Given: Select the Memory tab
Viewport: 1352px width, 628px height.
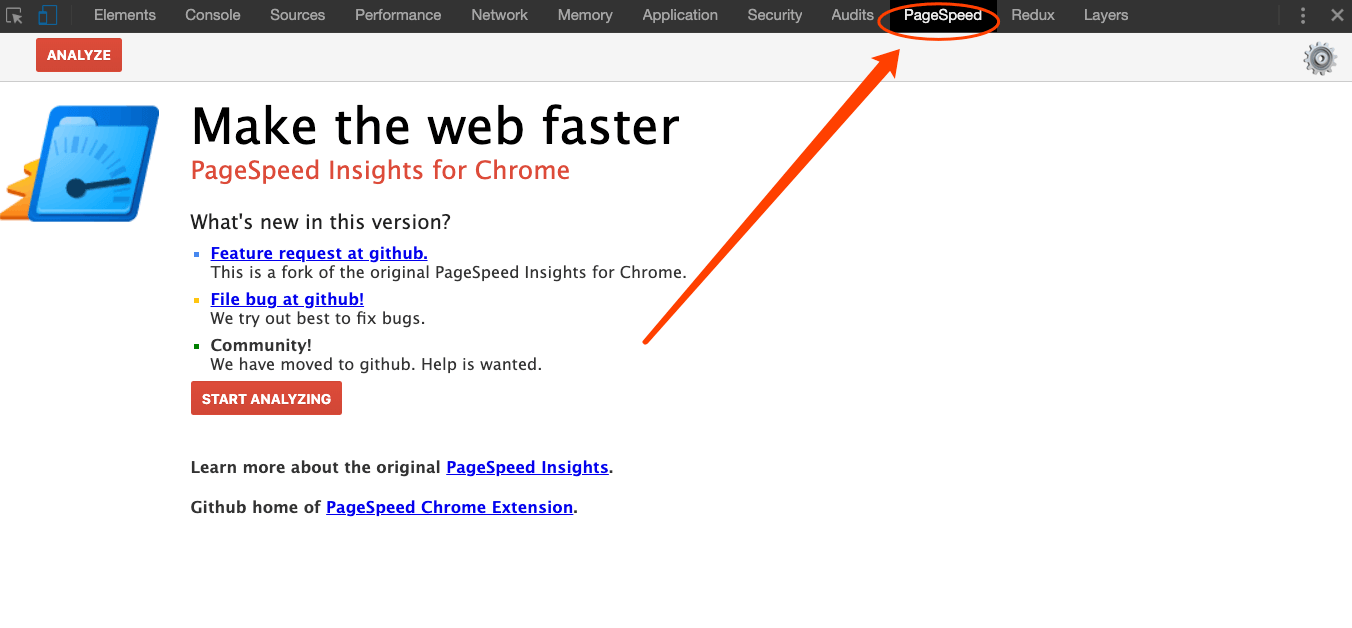Looking at the screenshot, I should tap(585, 15).
